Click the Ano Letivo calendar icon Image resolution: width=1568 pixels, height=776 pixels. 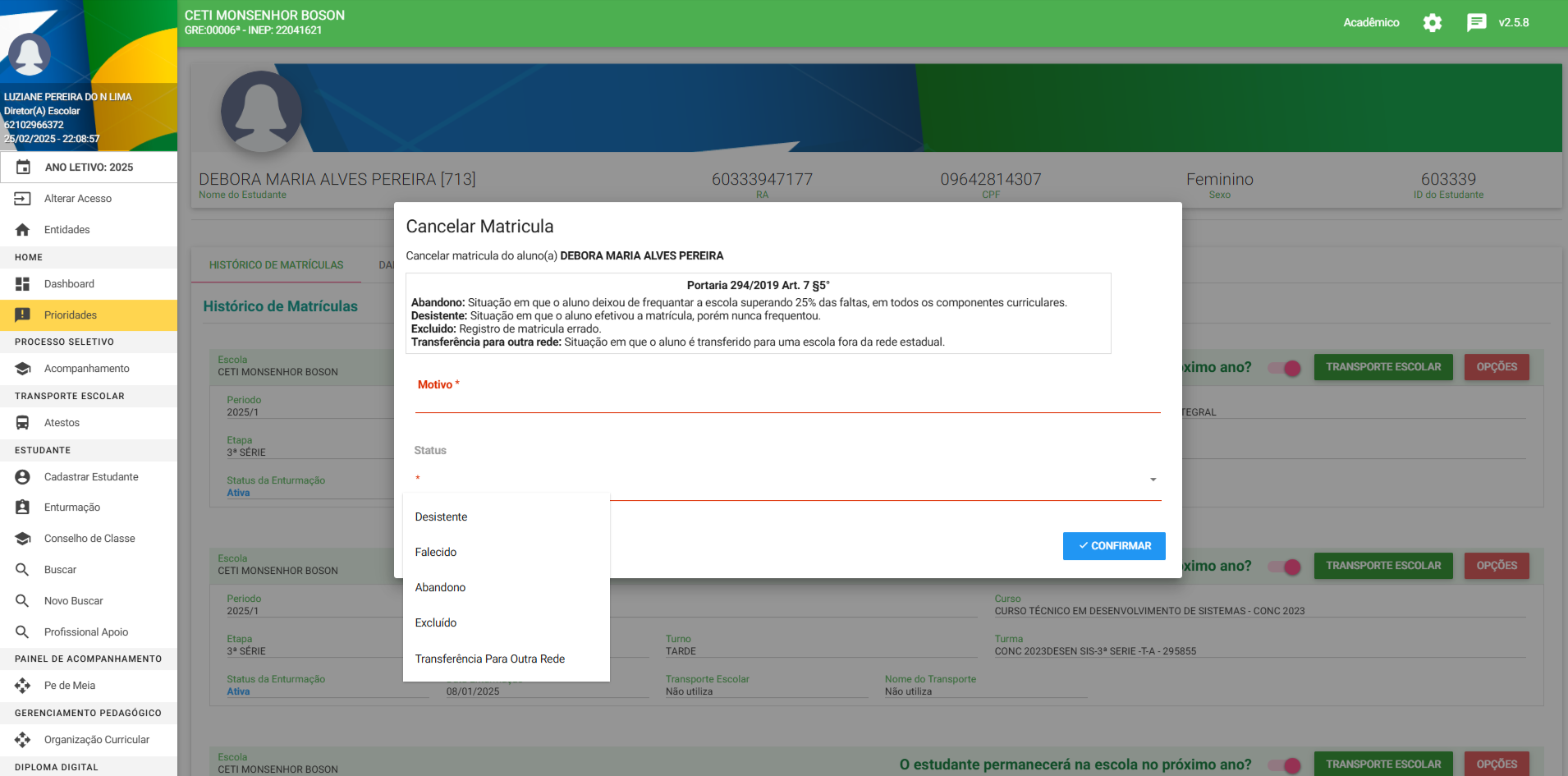[24, 168]
